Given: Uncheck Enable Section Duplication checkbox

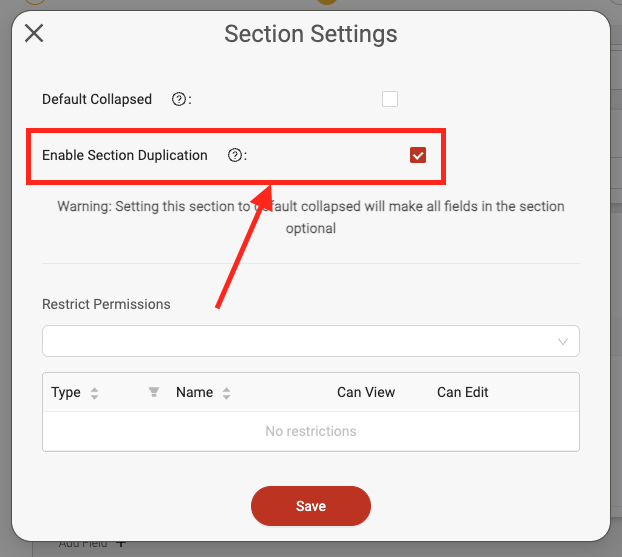Looking at the screenshot, I should [x=418, y=155].
